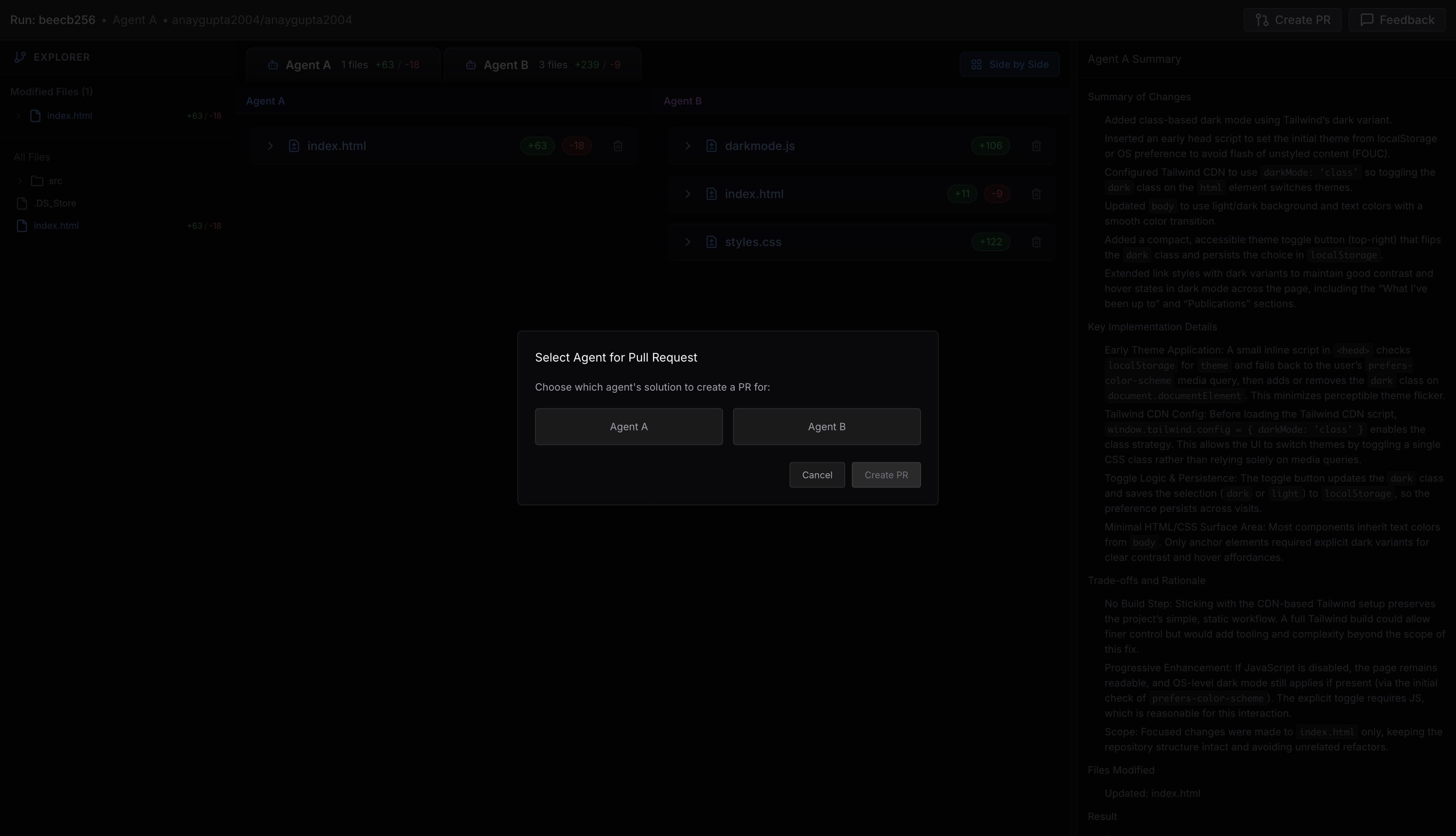Viewport: 1456px width, 836px height.
Task: Click the git branch icon beside EXPLORER
Action: pyautogui.click(x=20, y=57)
